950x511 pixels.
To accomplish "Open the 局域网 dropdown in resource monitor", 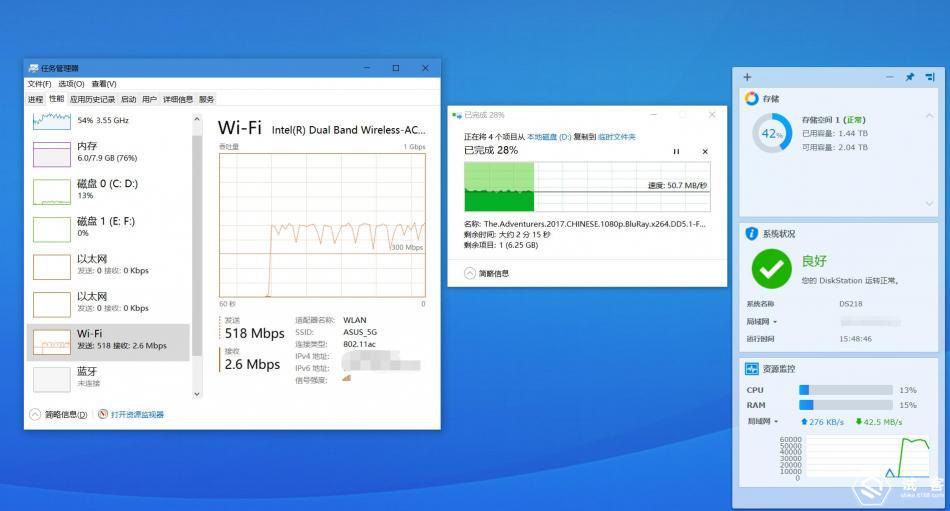I will click(764, 421).
